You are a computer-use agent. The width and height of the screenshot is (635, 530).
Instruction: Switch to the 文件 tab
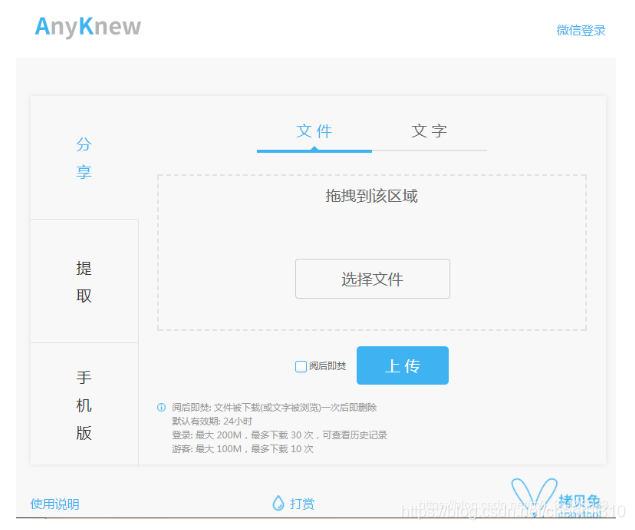point(314,132)
